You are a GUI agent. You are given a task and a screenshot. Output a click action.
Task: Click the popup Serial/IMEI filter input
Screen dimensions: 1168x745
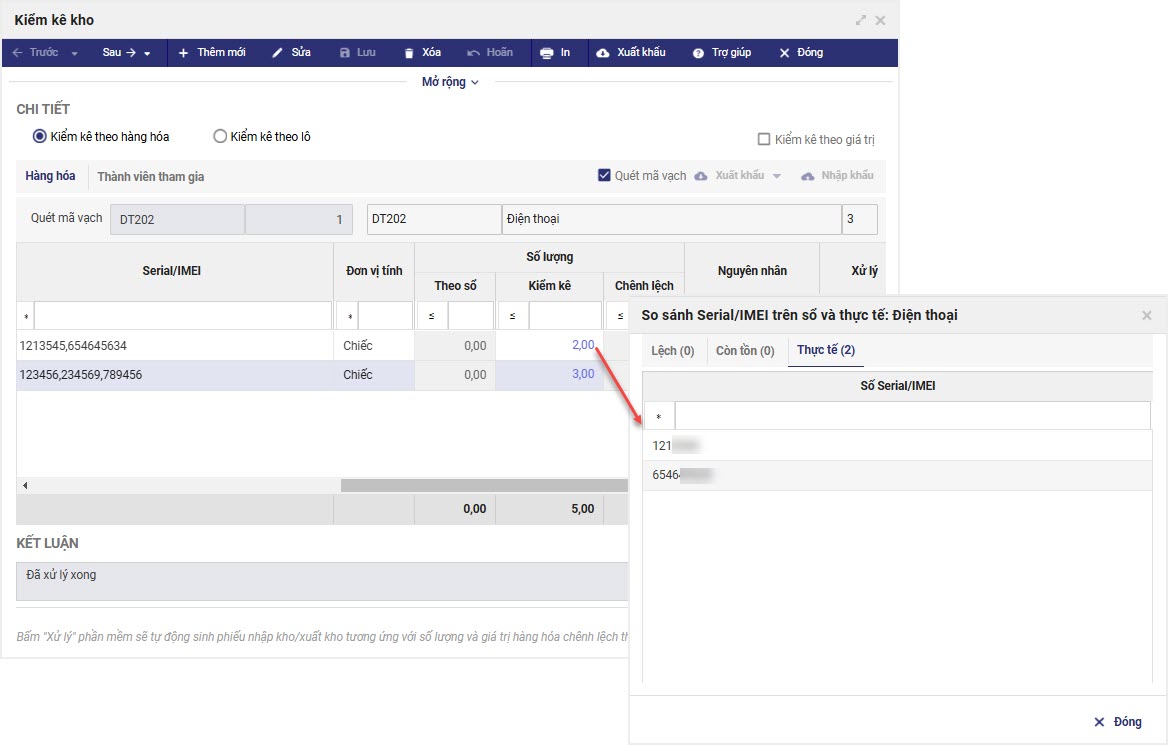click(912, 416)
